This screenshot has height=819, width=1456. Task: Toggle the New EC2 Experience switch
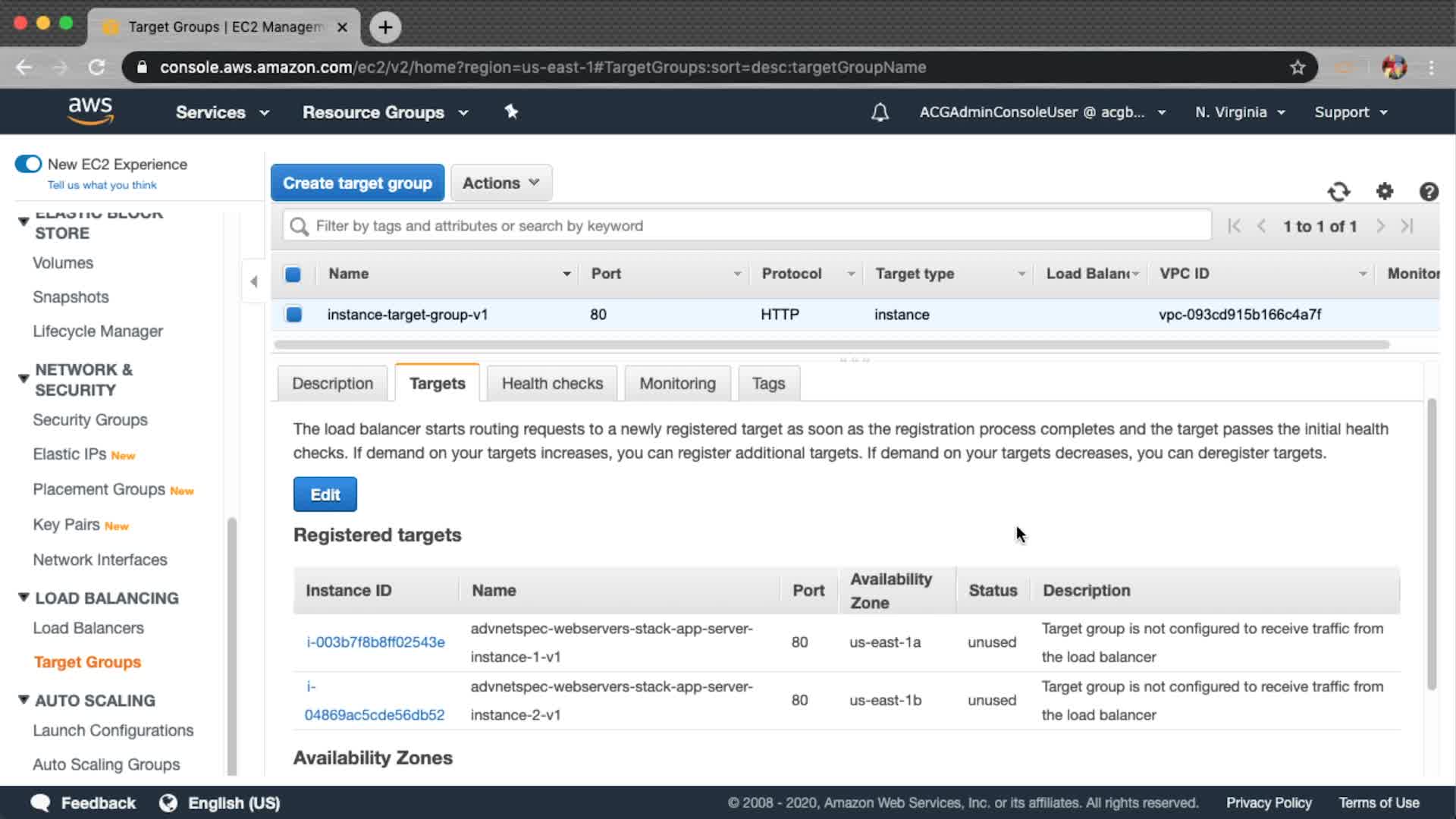coord(28,164)
